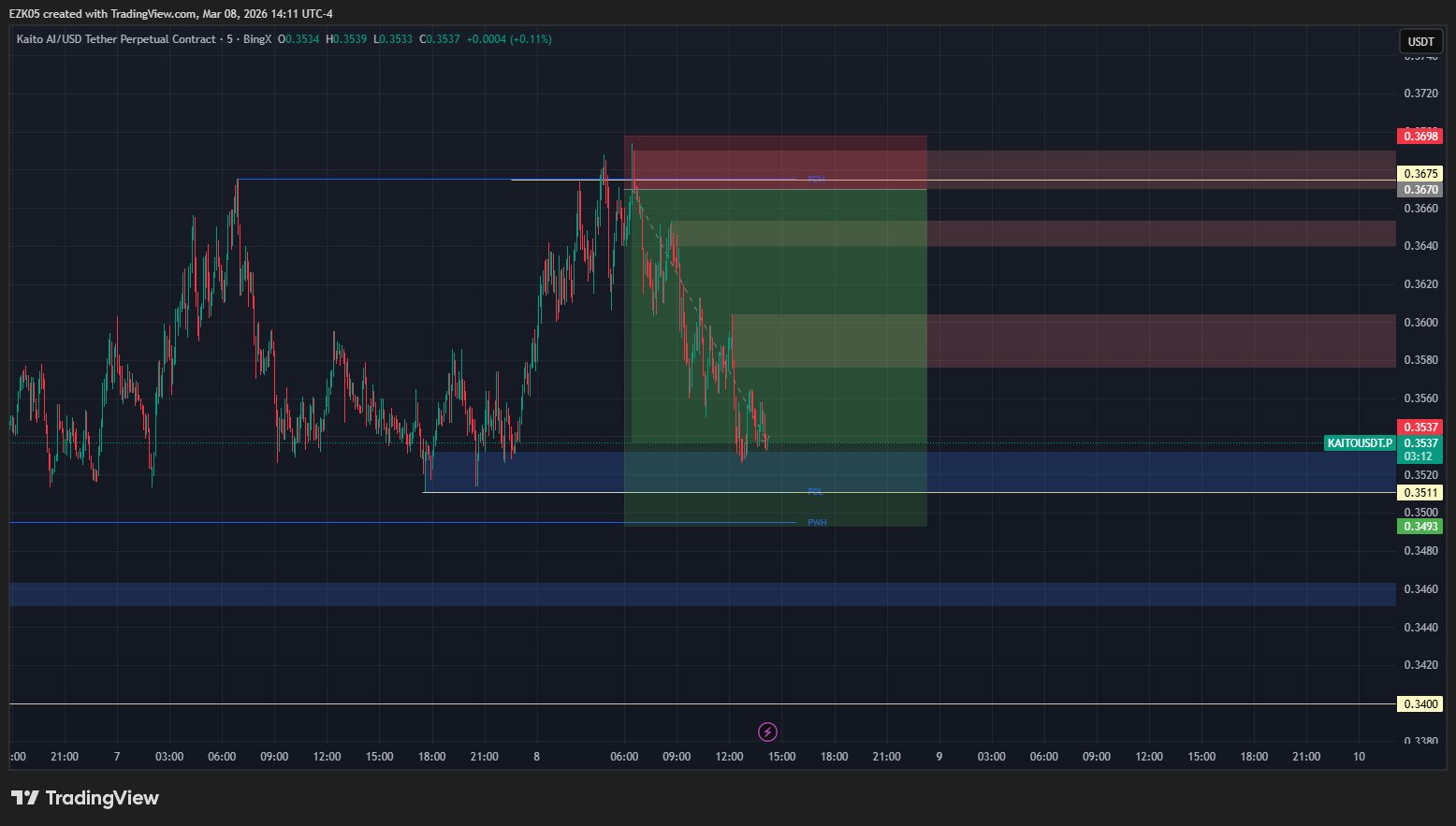
Task: Select the green 0.3493 take-profit price label
Action: 1420,527
